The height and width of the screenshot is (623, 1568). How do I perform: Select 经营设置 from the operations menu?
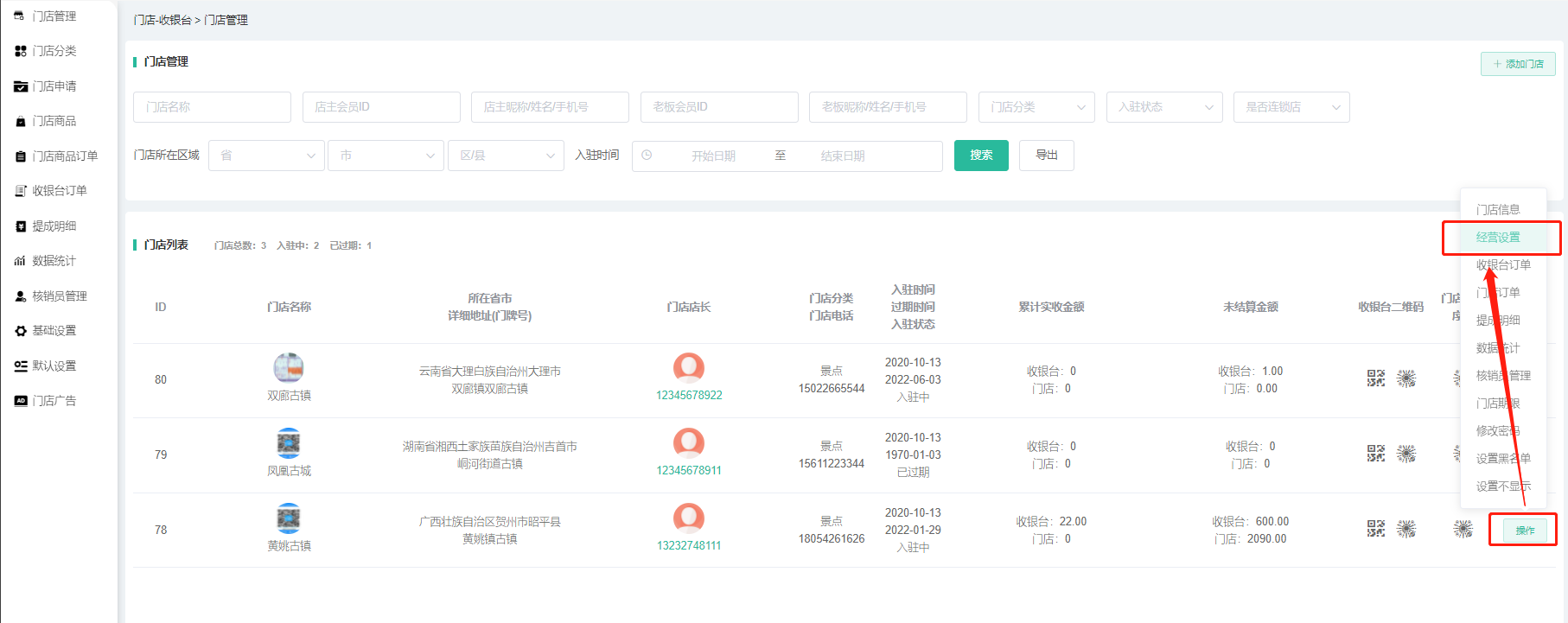[x=1498, y=238]
